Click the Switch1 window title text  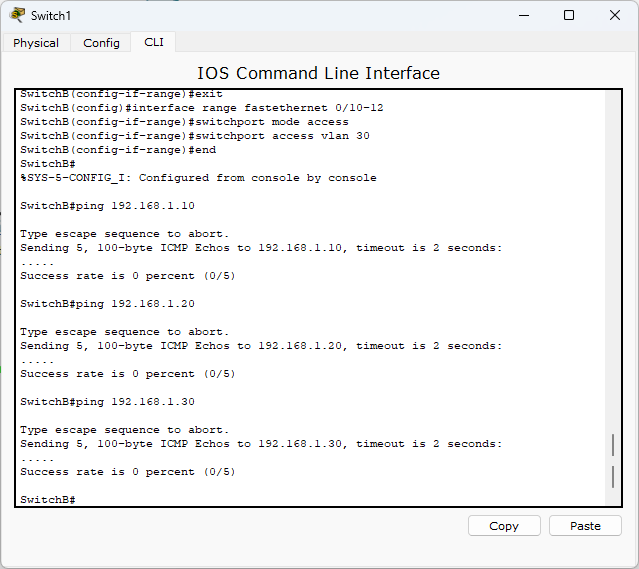(51, 16)
